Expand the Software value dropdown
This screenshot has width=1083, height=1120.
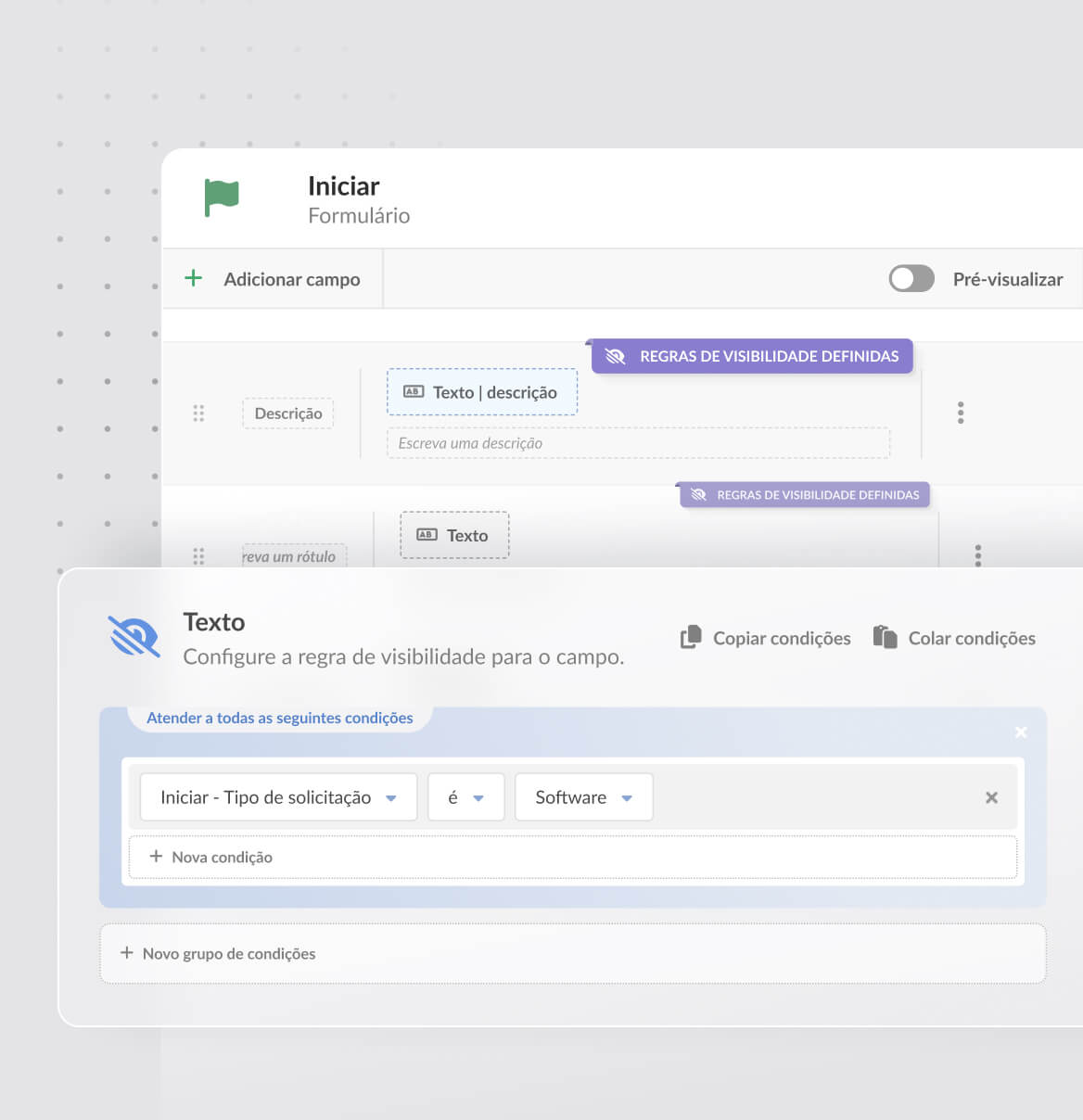coord(583,797)
